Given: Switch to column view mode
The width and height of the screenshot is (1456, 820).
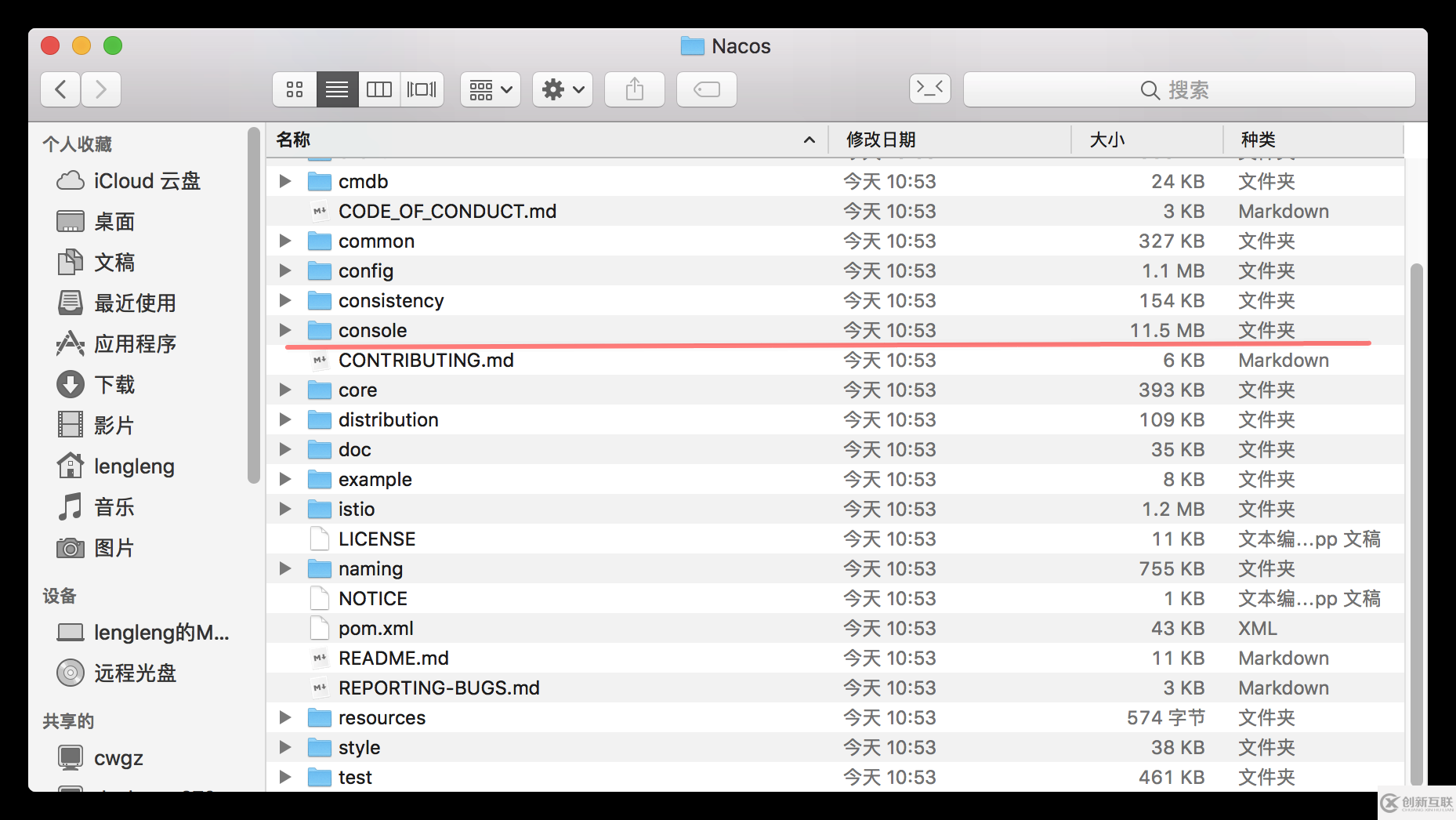Looking at the screenshot, I should tap(379, 89).
